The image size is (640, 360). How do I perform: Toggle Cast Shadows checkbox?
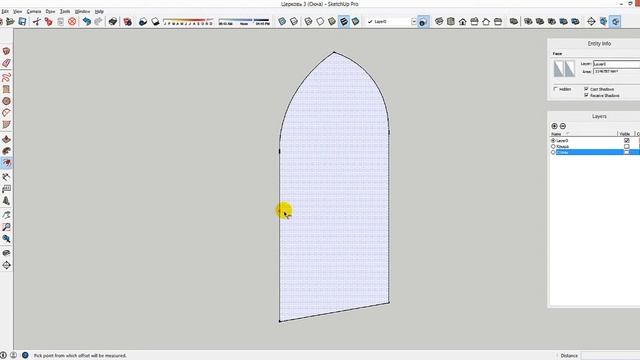point(587,89)
